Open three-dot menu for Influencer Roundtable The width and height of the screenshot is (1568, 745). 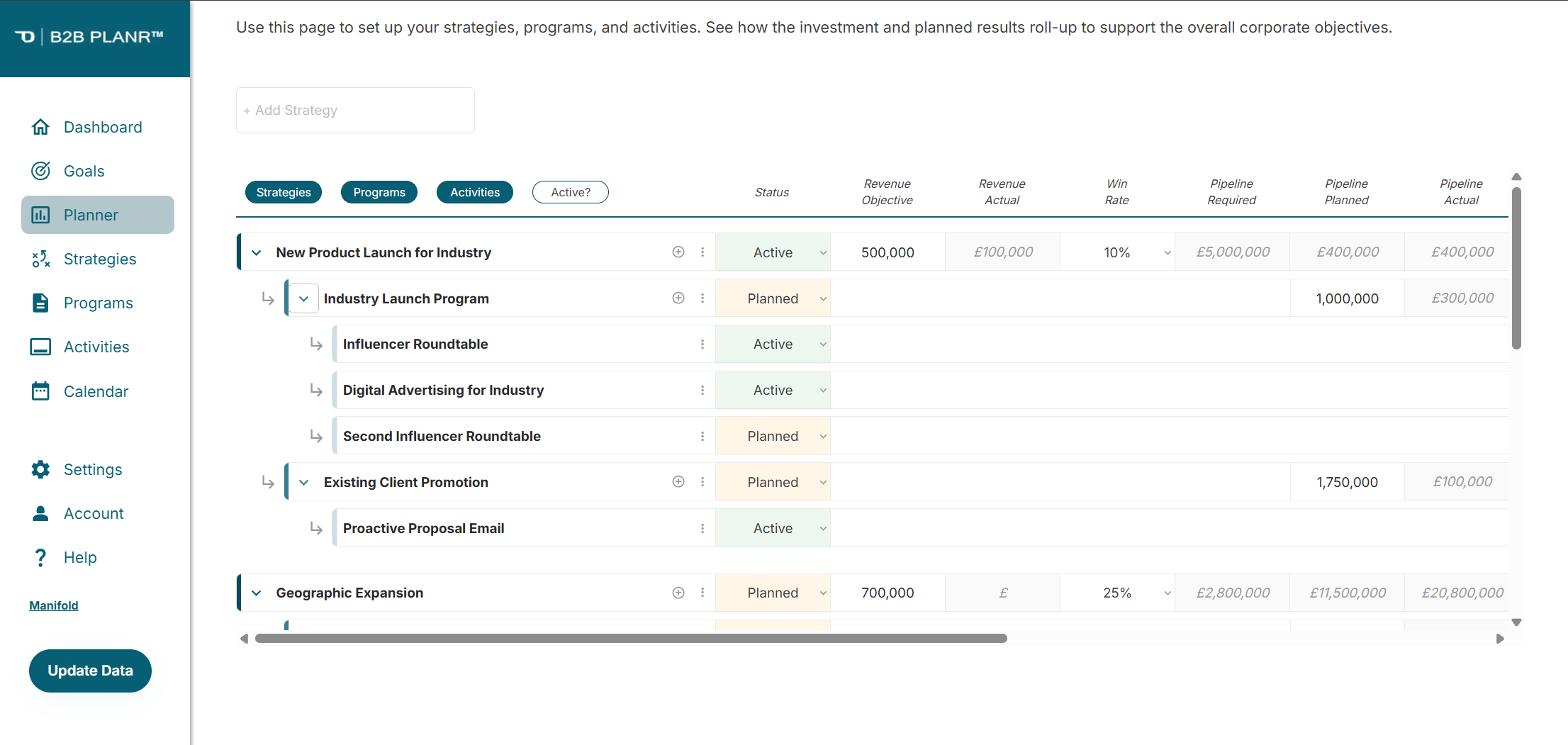click(x=702, y=344)
